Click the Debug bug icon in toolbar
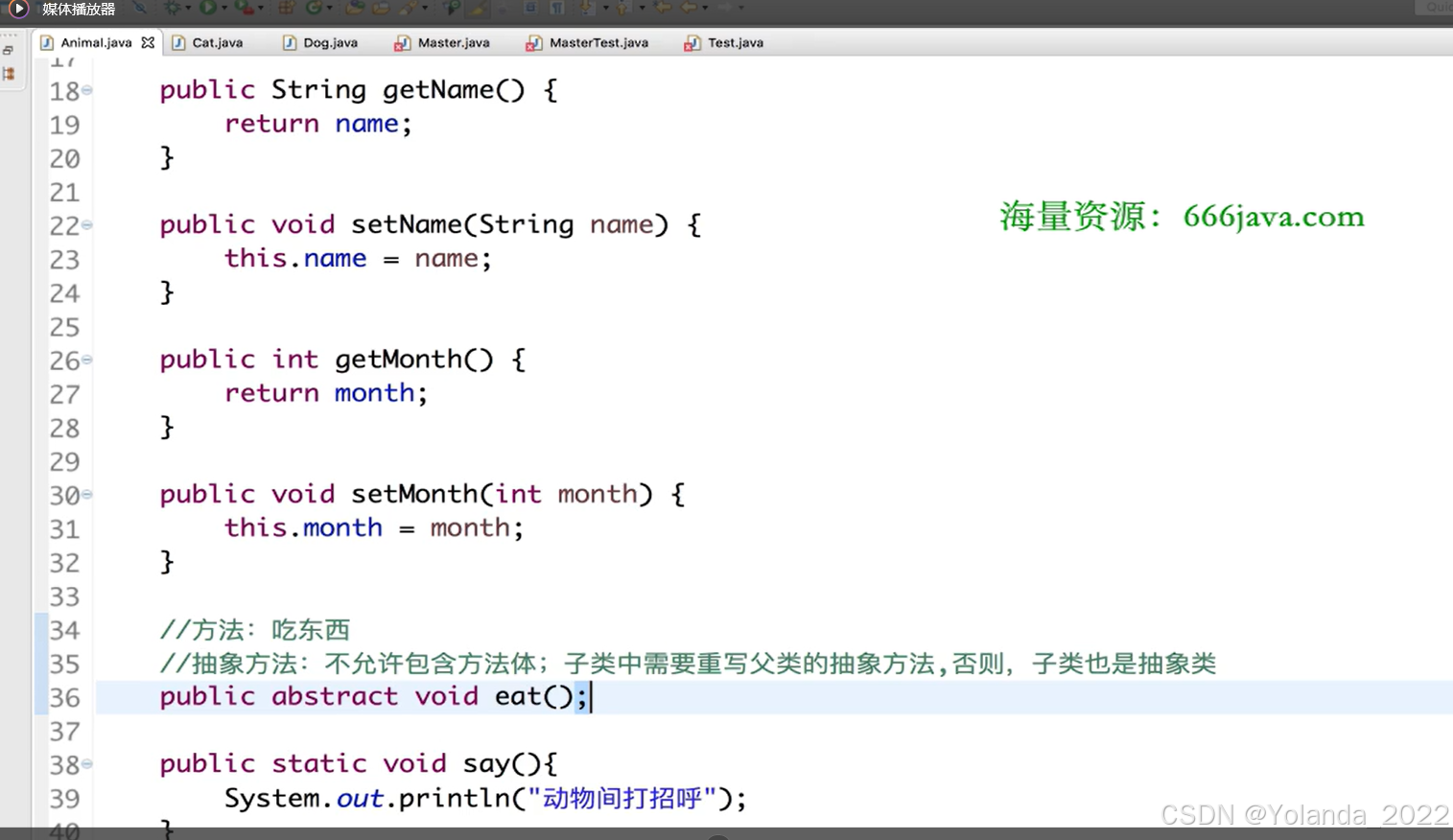Image resolution: width=1453 pixels, height=840 pixels. [173, 8]
